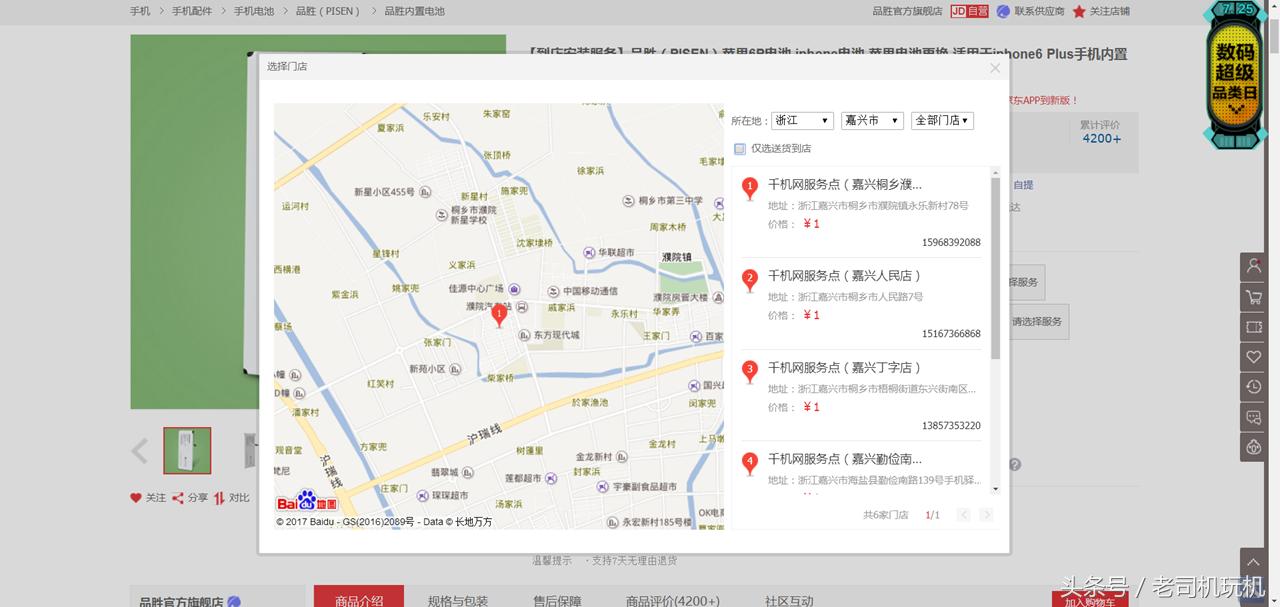Expand the 全部门店 store filter dropdown
The image size is (1280, 607).
[x=941, y=120]
